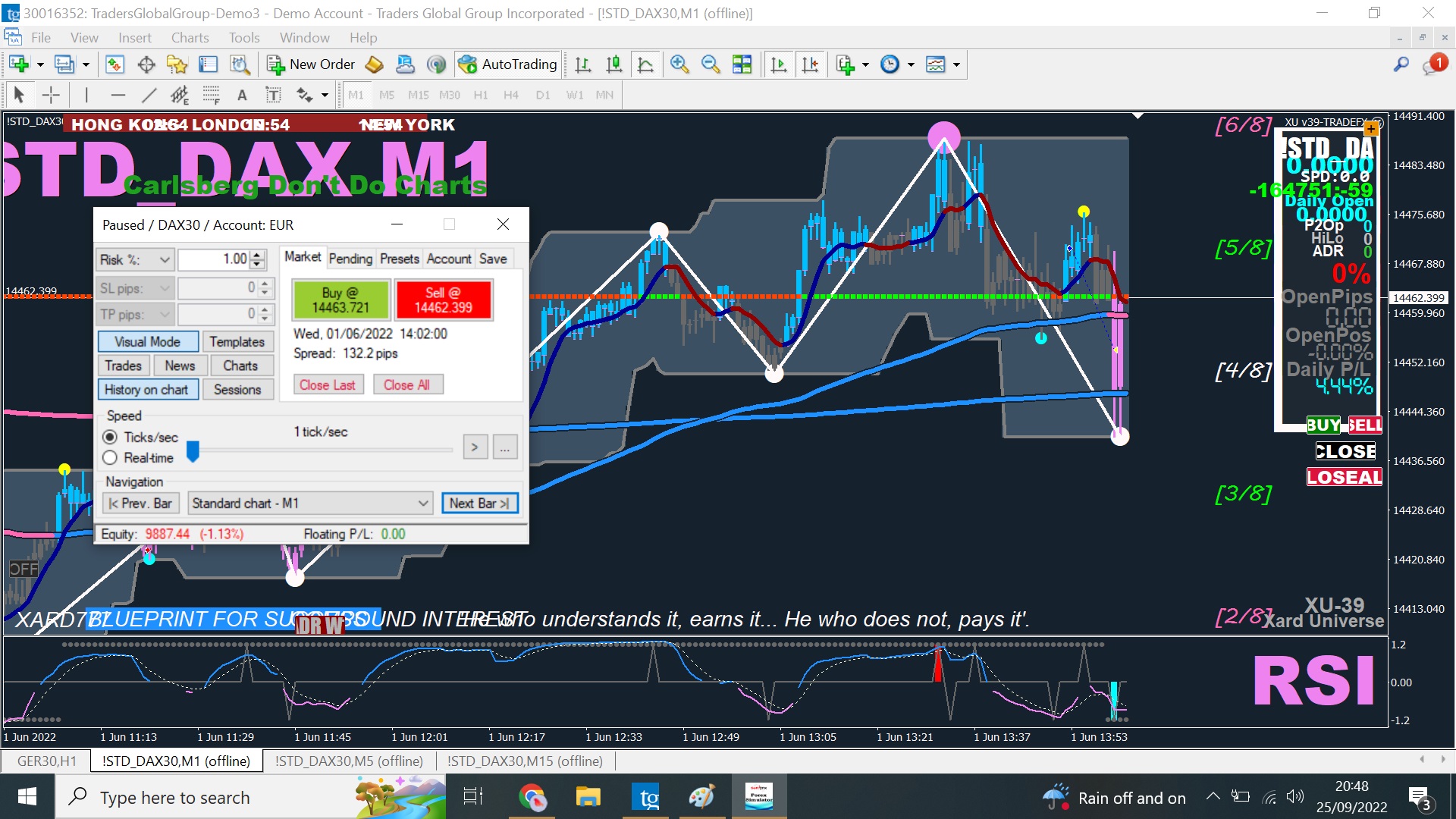Click the green Buy @ 14463.721 button
1456x819 pixels.
point(340,300)
